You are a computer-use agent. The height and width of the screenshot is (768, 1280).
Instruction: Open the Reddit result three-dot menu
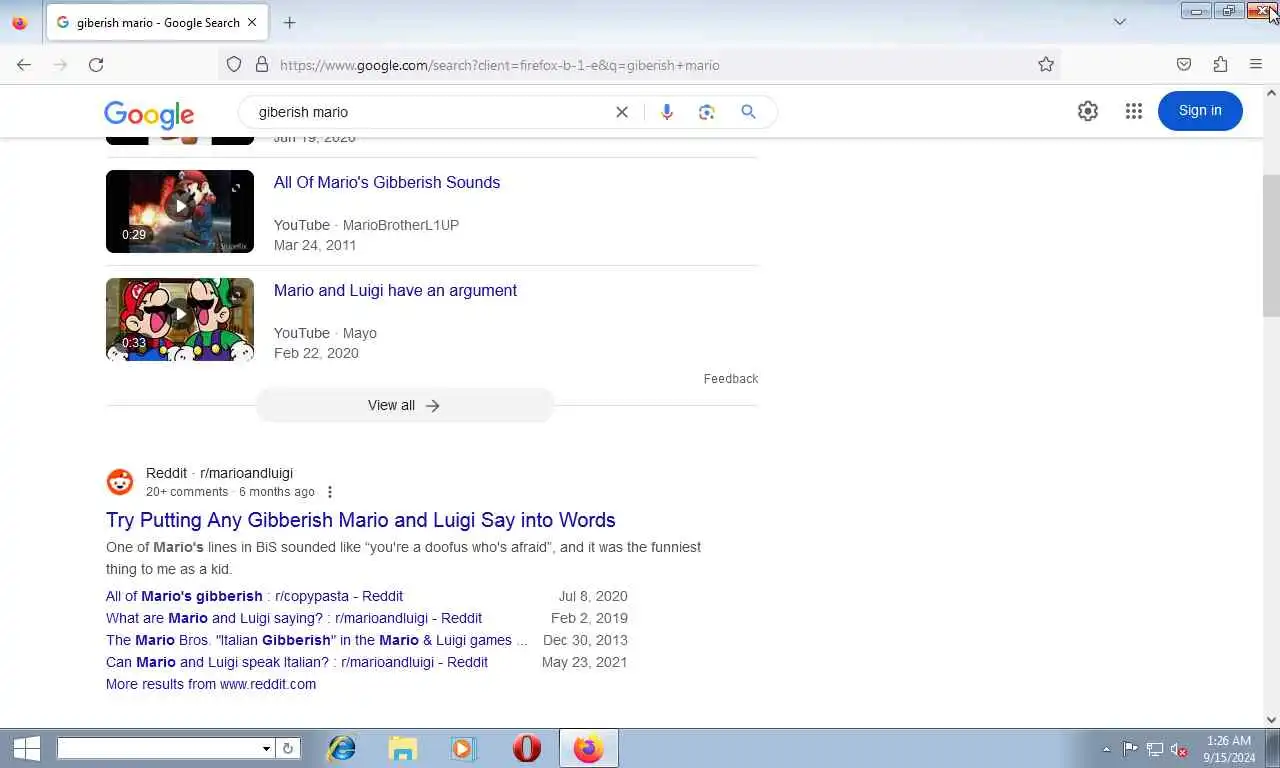(x=330, y=492)
